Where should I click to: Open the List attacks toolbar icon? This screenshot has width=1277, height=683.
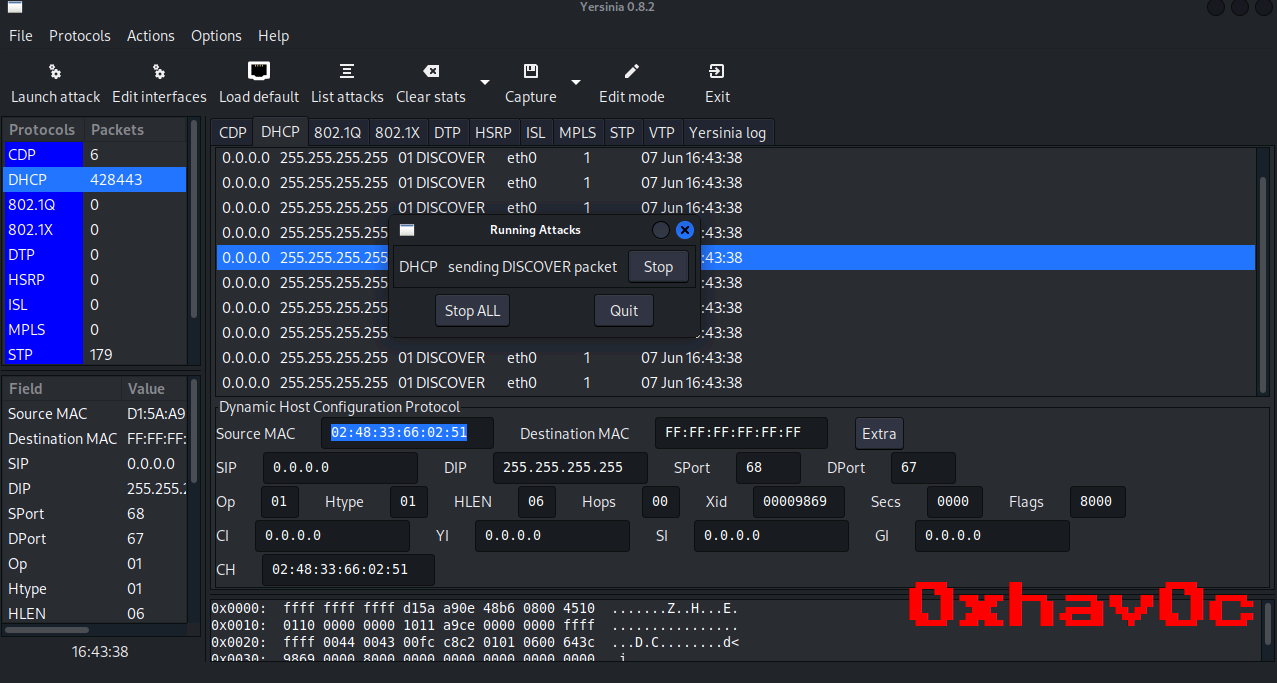[x=347, y=72]
